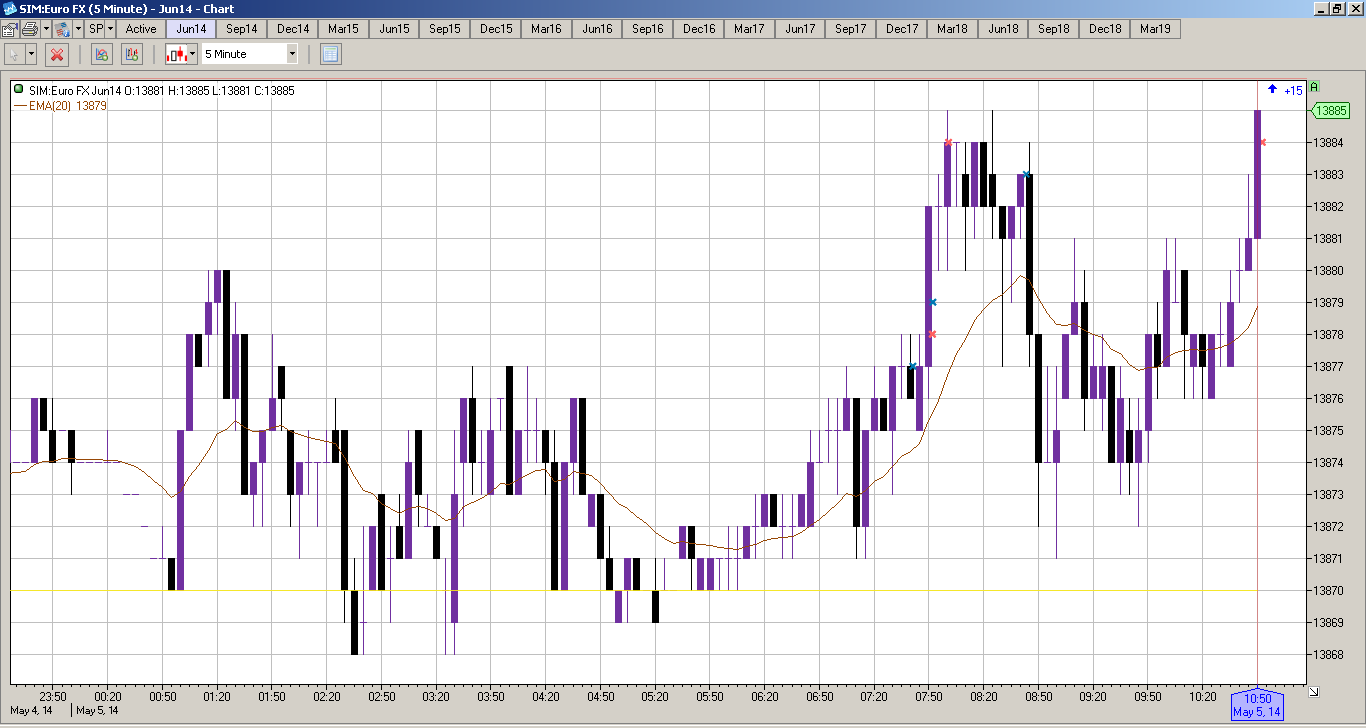Select the Dec16 contract tab

click(699, 29)
